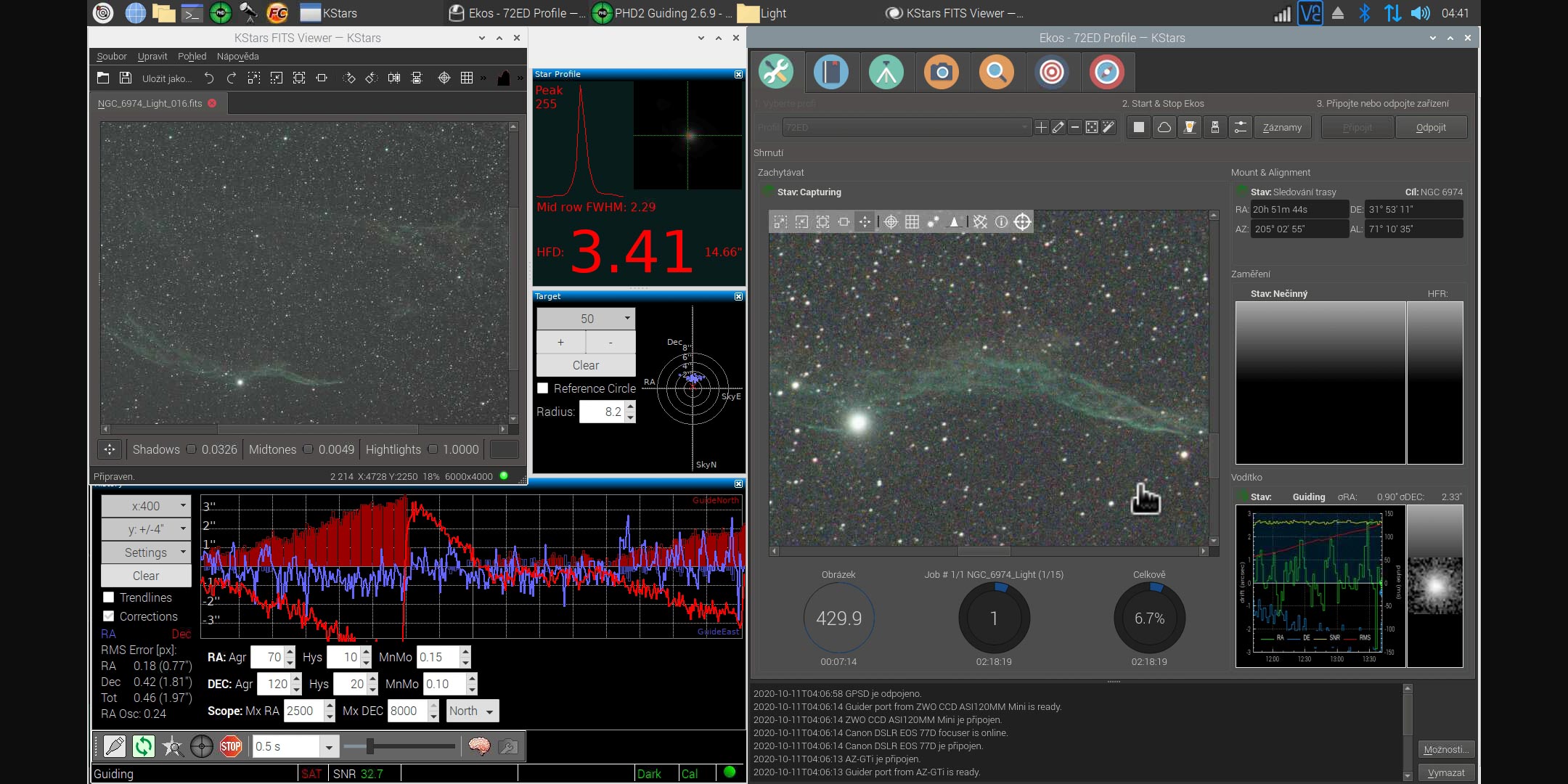
Task: Show histogram icon in FITS Viewer toolbar
Action: coord(503,78)
